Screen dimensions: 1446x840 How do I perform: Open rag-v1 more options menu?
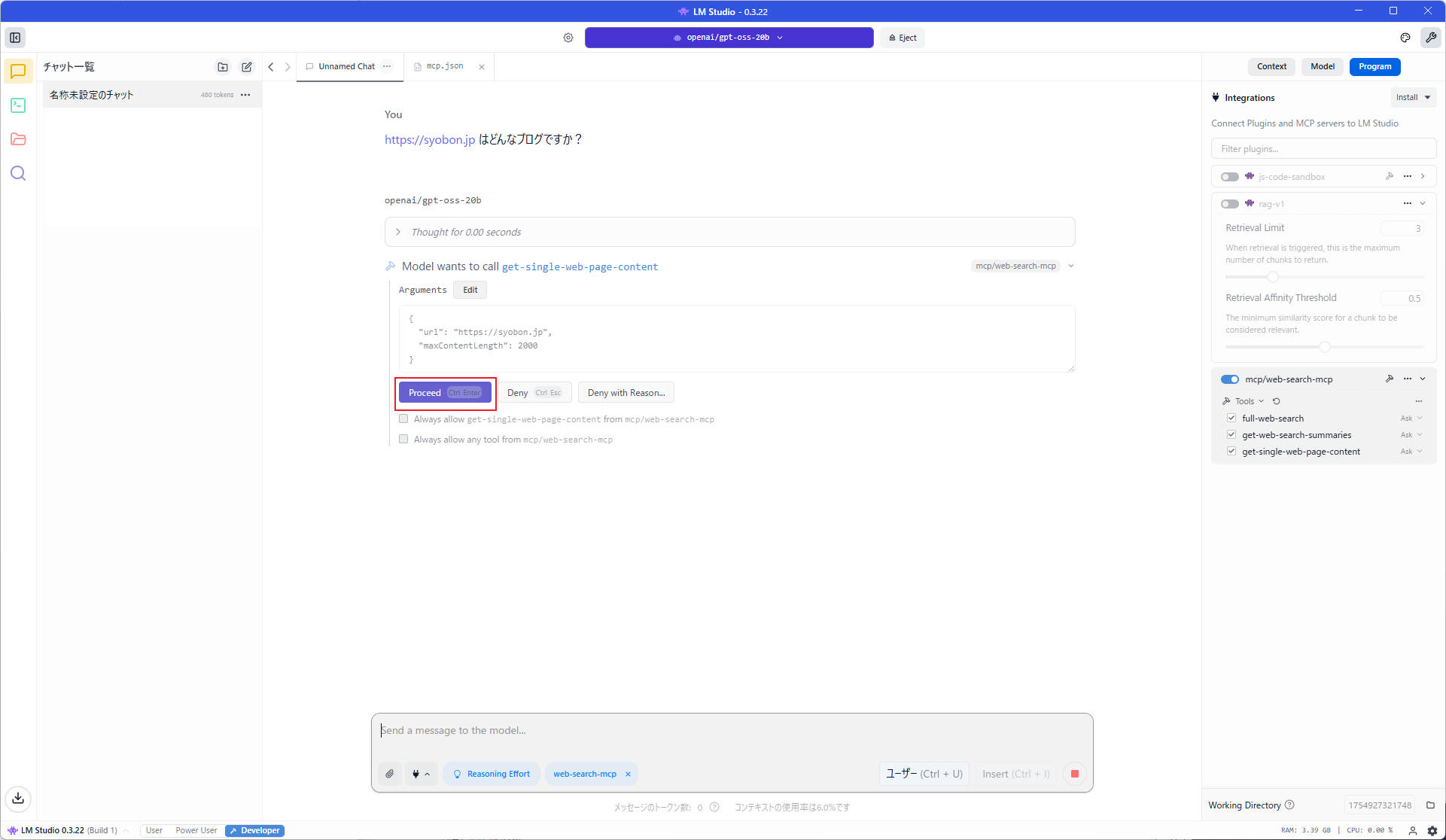click(x=1407, y=203)
